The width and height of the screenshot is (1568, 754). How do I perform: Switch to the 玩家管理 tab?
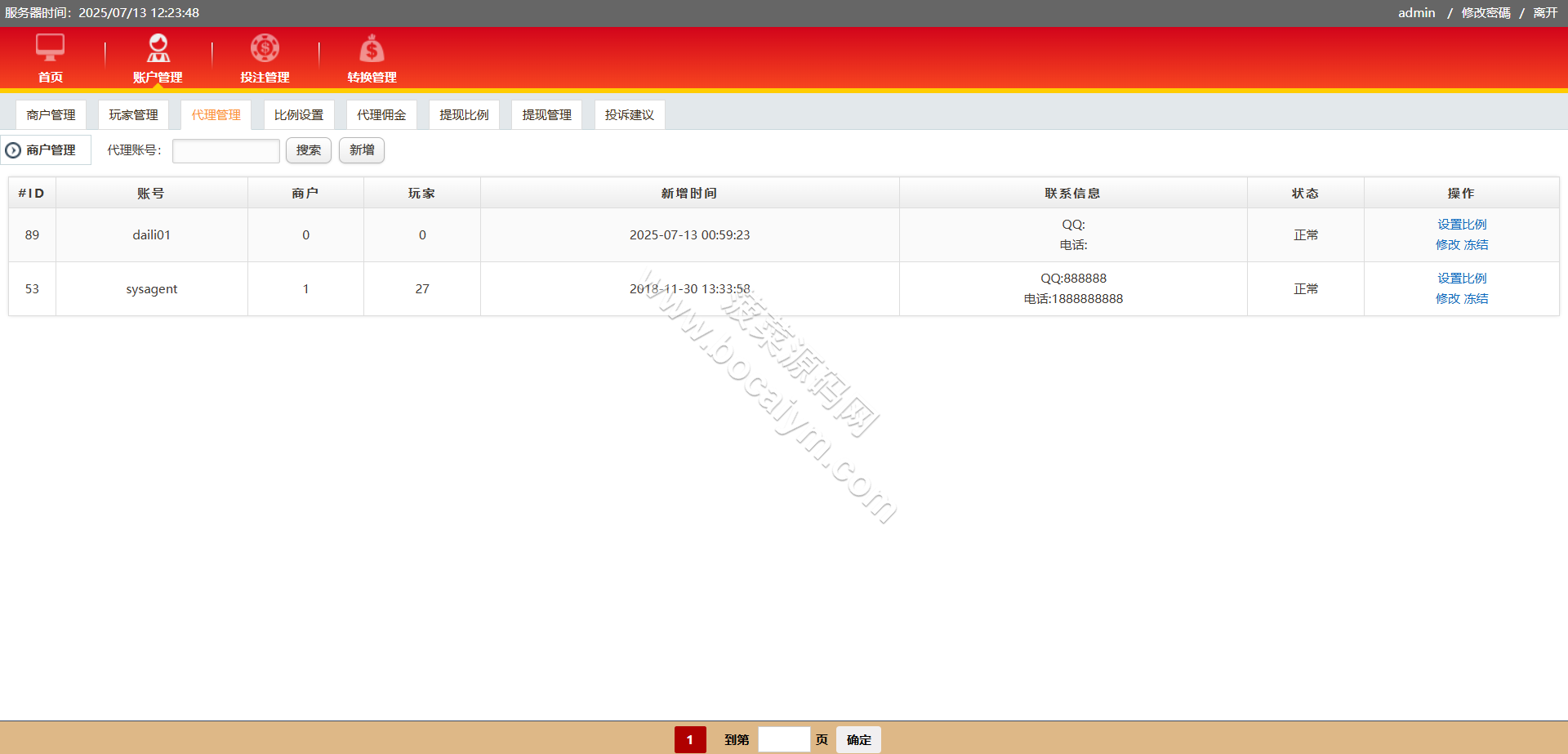point(133,115)
